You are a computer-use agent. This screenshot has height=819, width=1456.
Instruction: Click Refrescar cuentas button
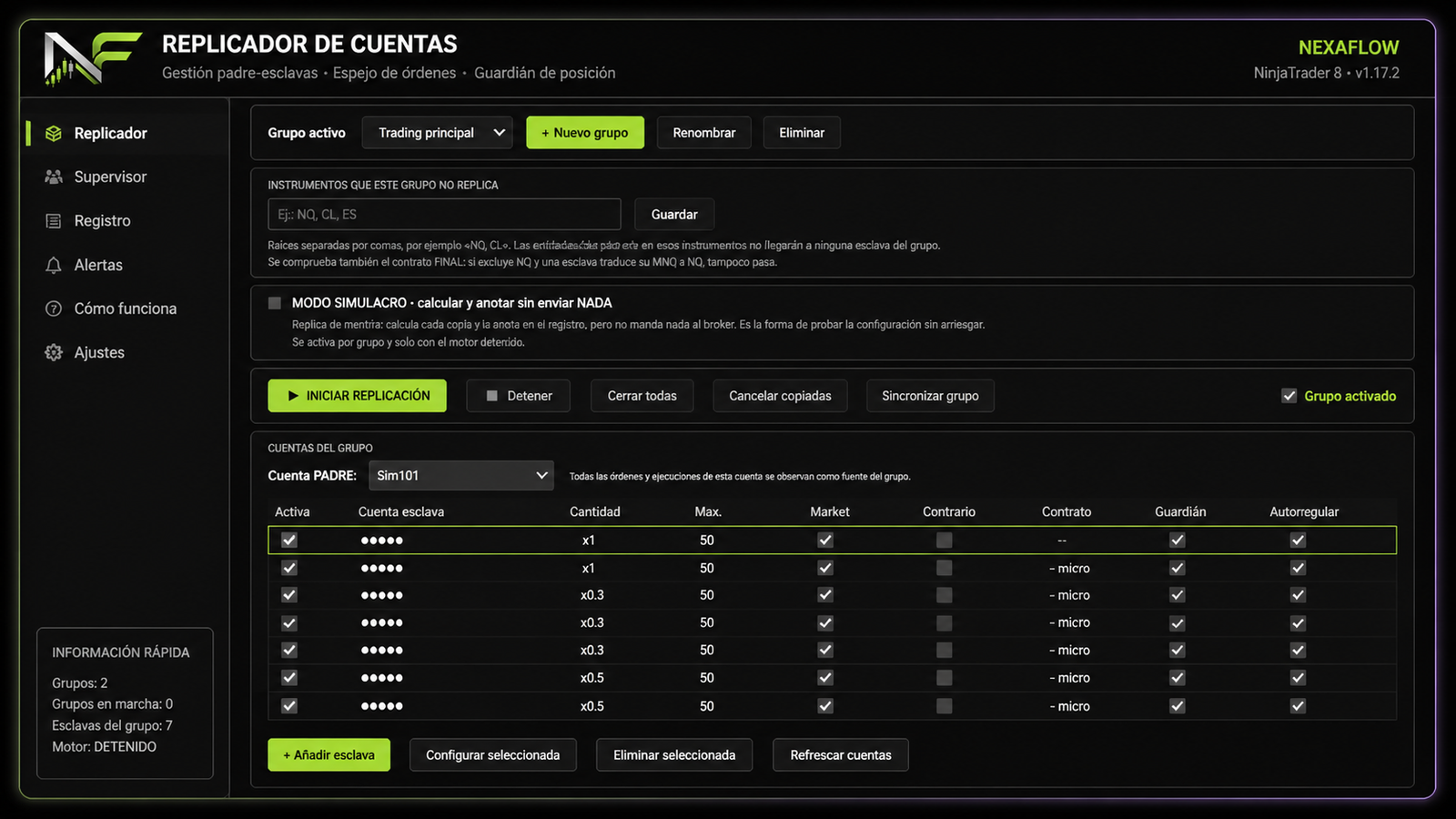click(x=841, y=755)
